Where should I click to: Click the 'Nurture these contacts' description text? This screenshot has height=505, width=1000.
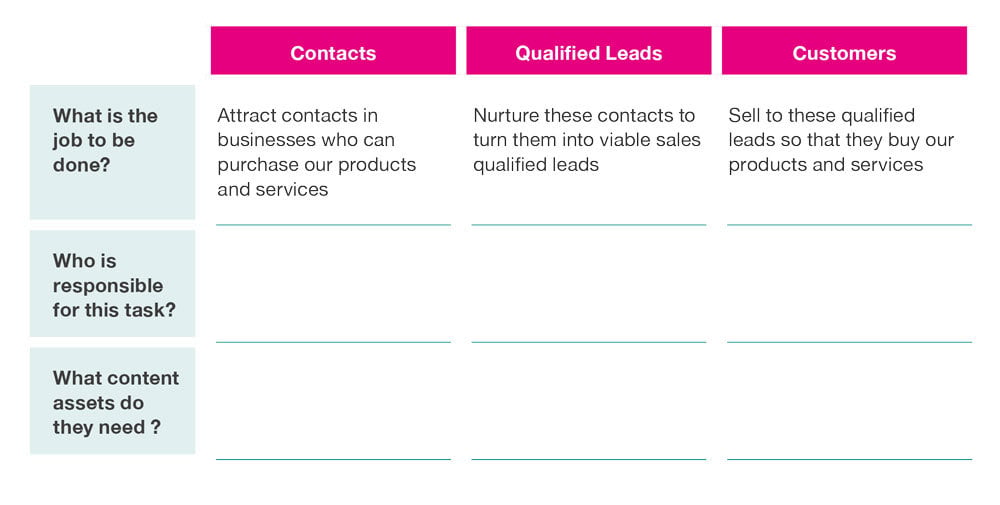(587, 140)
